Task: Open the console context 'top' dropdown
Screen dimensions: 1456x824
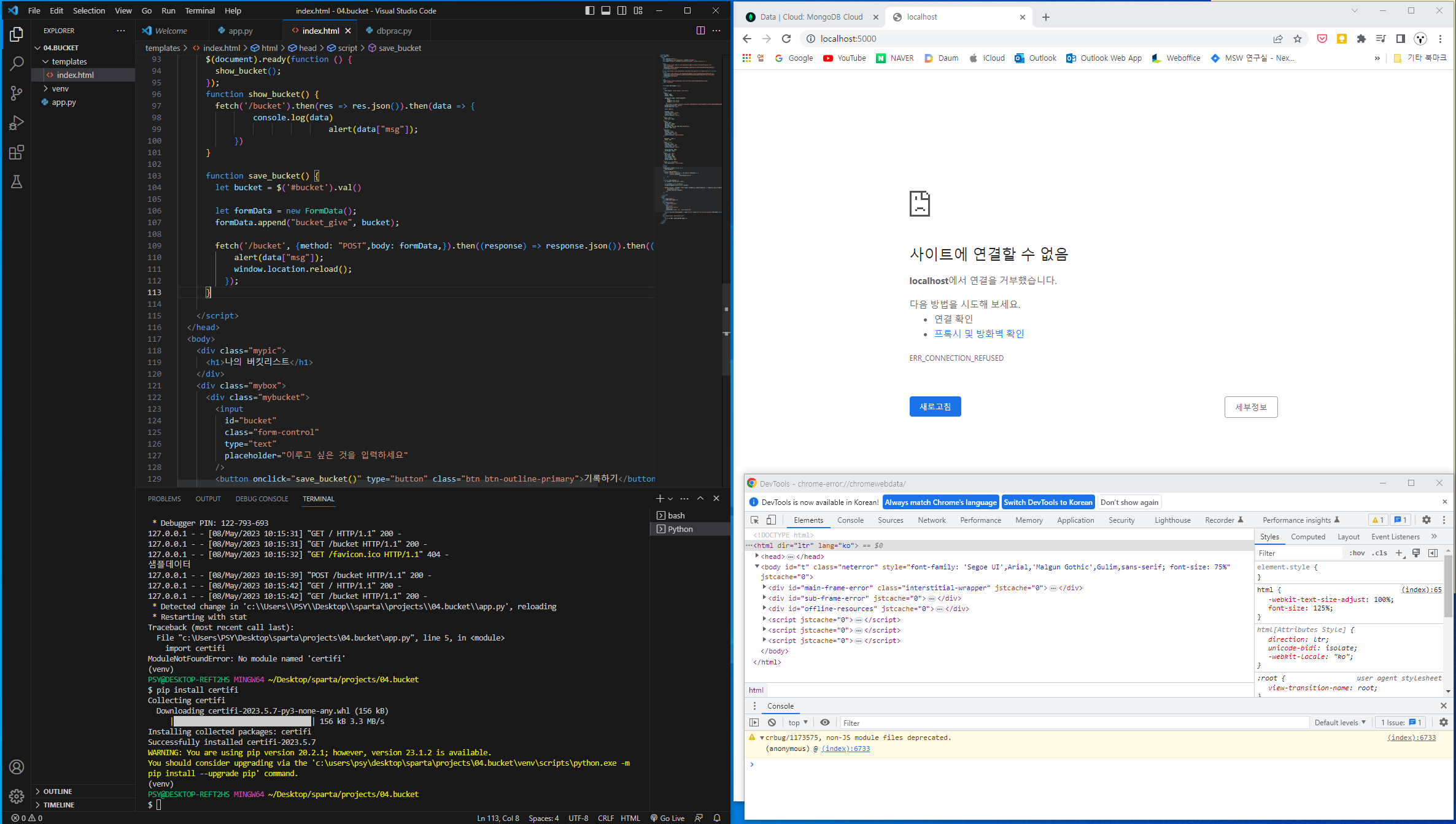Action: pos(798,722)
